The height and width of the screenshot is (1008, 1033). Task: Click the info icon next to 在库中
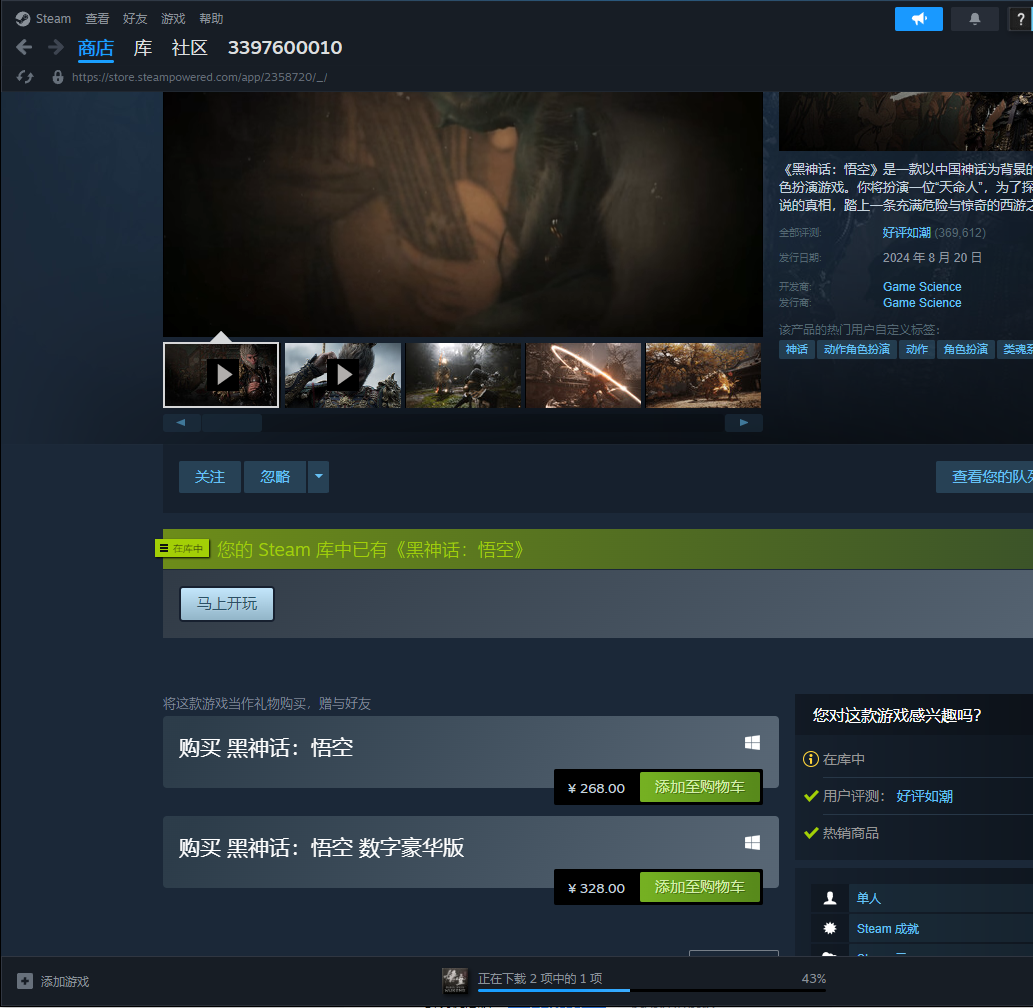pyautogui.click(x=810, y=759)
